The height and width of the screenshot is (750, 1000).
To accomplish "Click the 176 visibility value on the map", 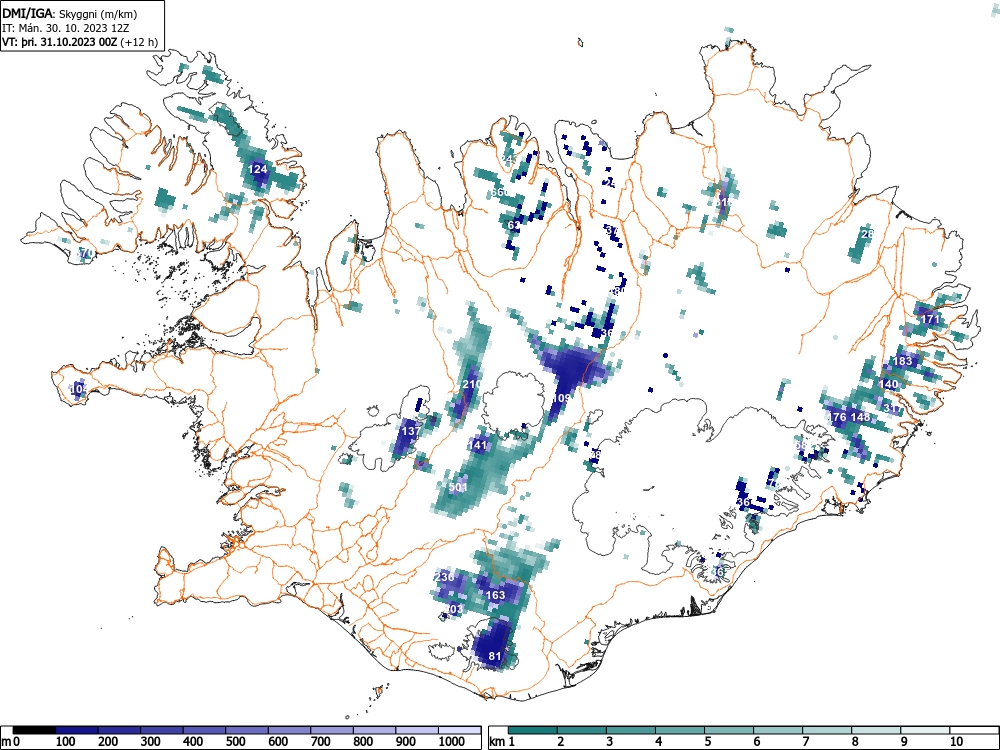I will (x=837, y=417).
